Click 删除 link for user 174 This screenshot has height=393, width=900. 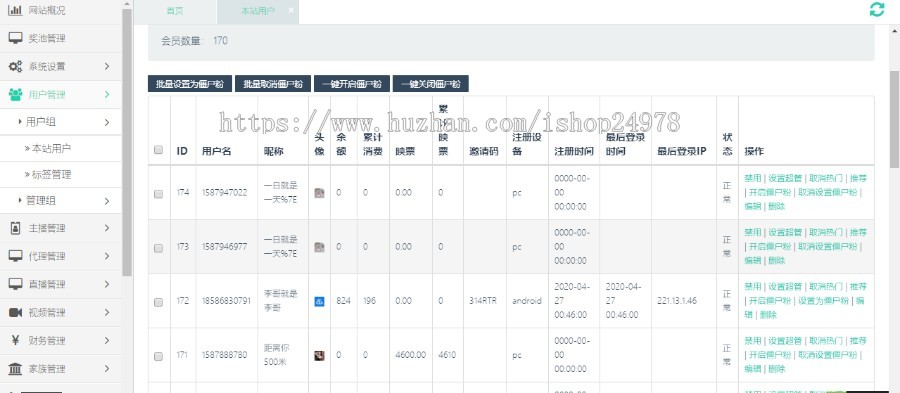click(777, 206)
